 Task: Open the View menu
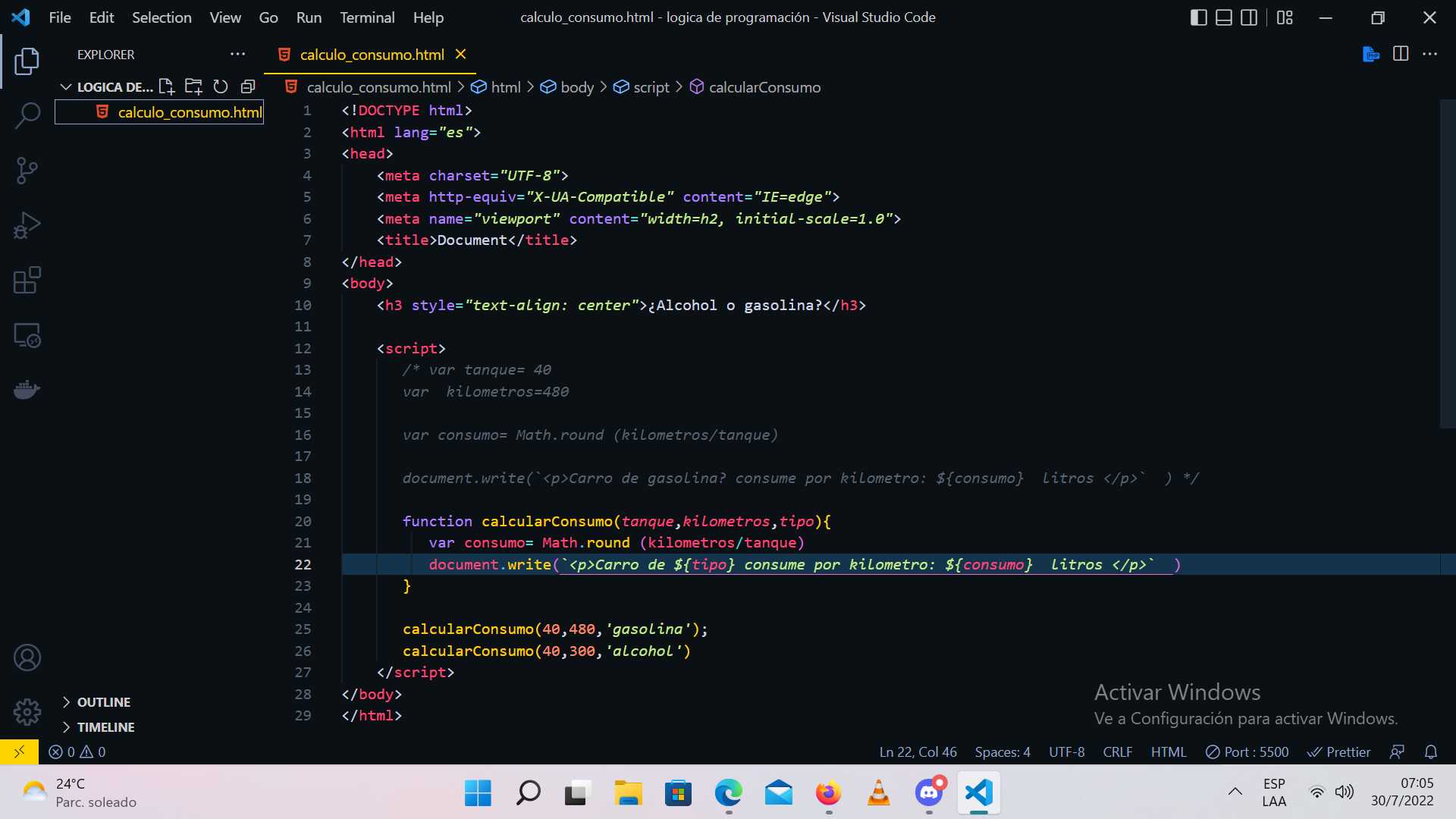click(225, 17)
